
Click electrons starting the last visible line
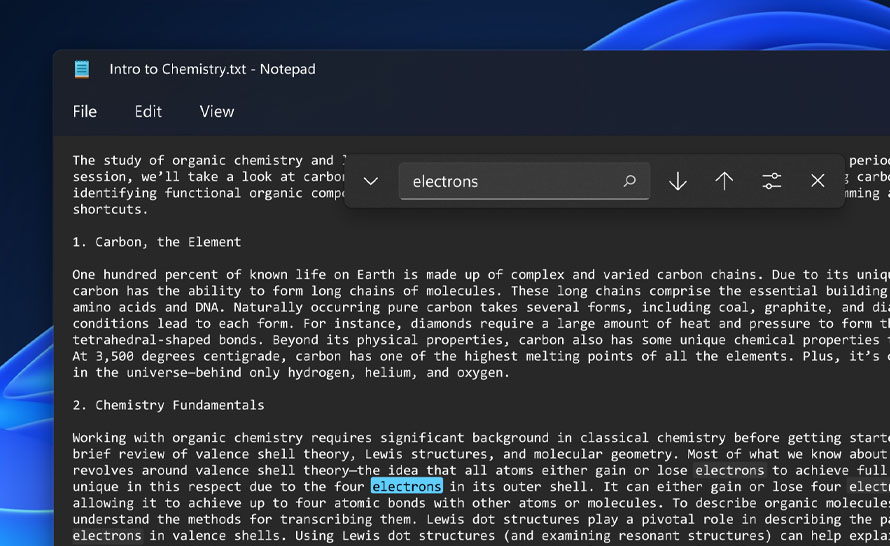(x=107, y=536)
